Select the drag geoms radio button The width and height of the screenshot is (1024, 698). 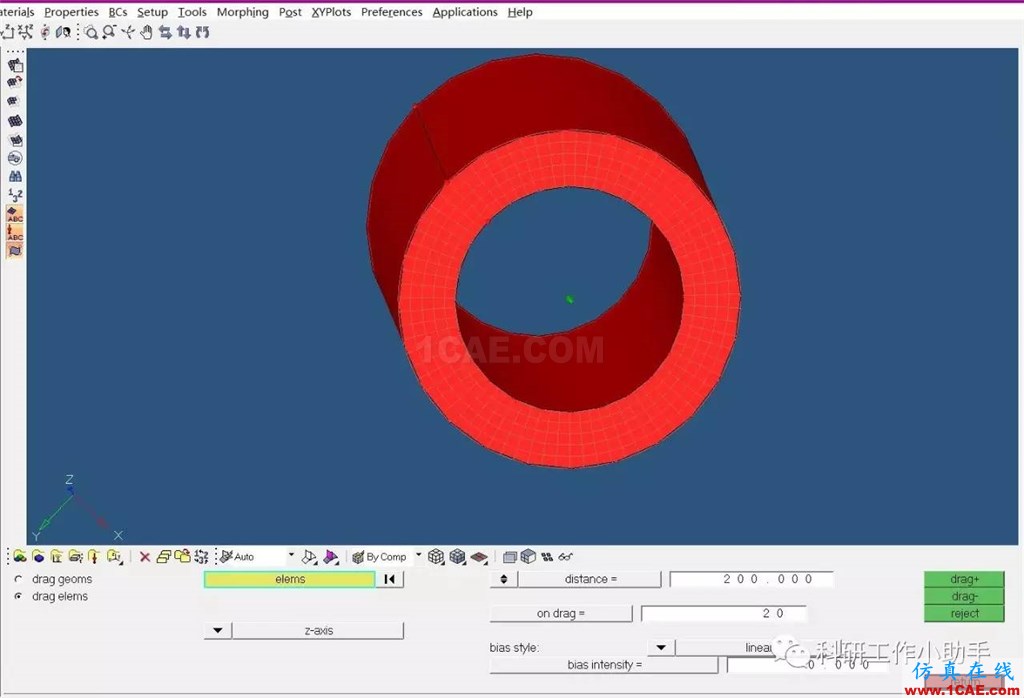(x=18, y=579)
